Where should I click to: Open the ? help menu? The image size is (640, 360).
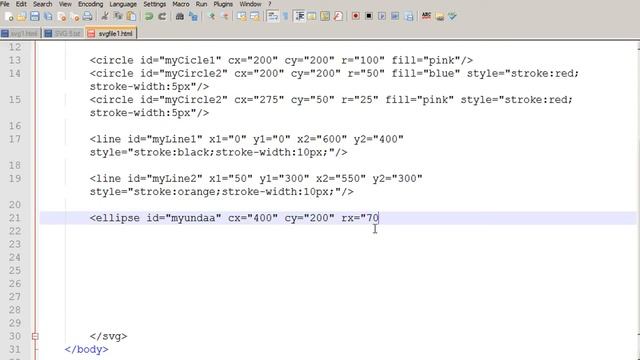pos(269,4)
